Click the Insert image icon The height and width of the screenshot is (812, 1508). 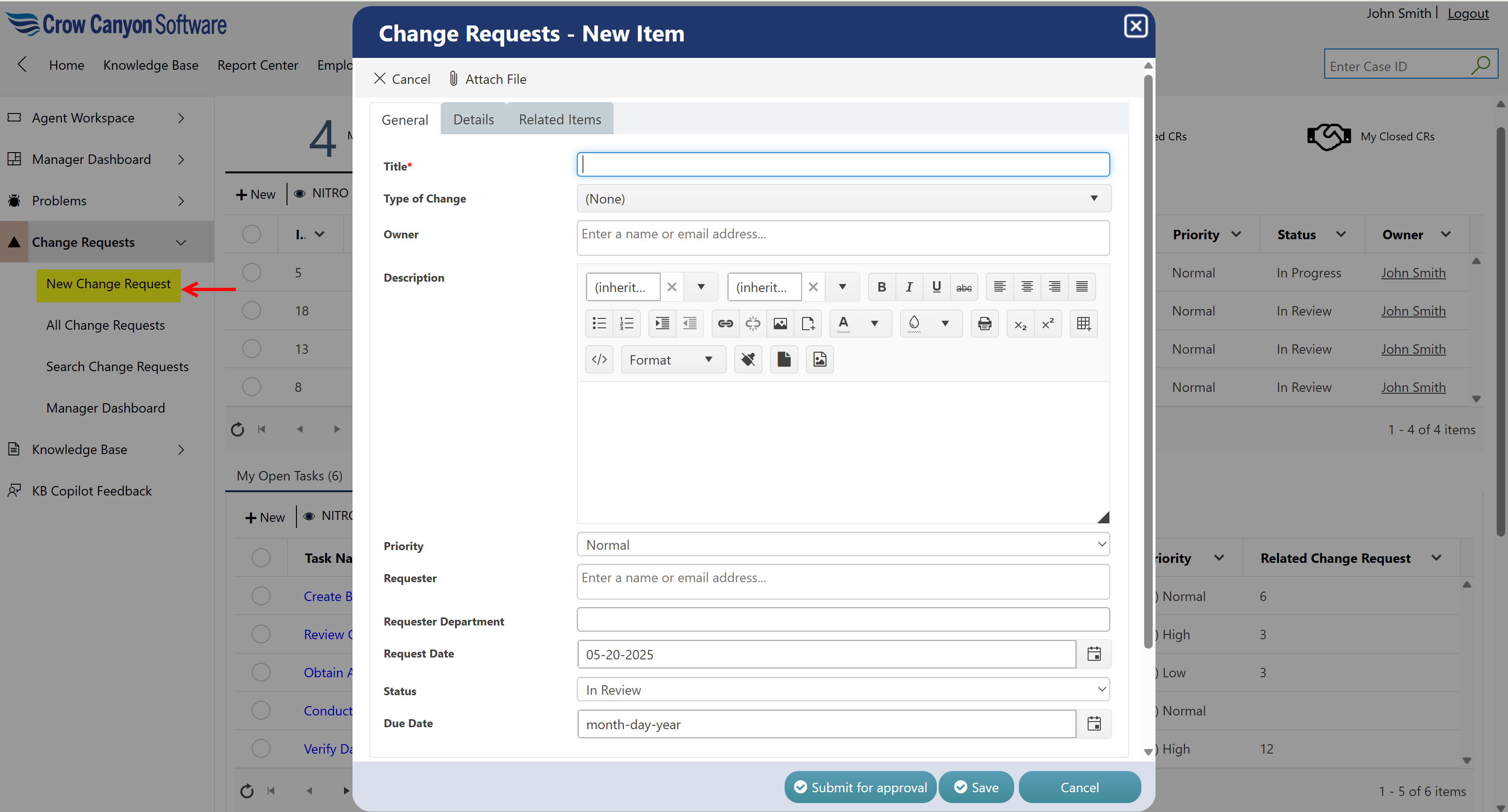pyautogui.click(x=780, y=324)
